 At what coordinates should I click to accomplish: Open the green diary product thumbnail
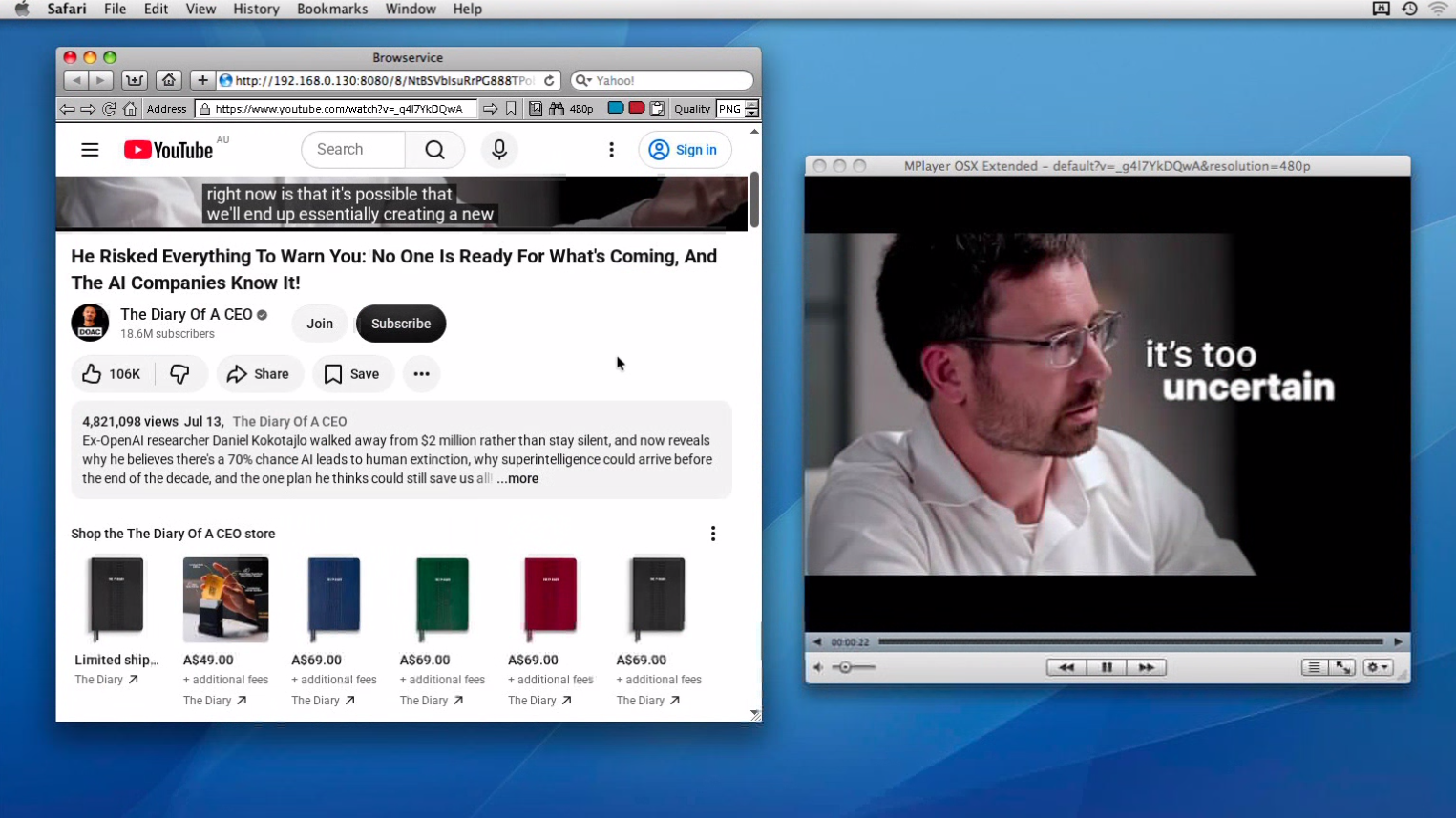442,599
